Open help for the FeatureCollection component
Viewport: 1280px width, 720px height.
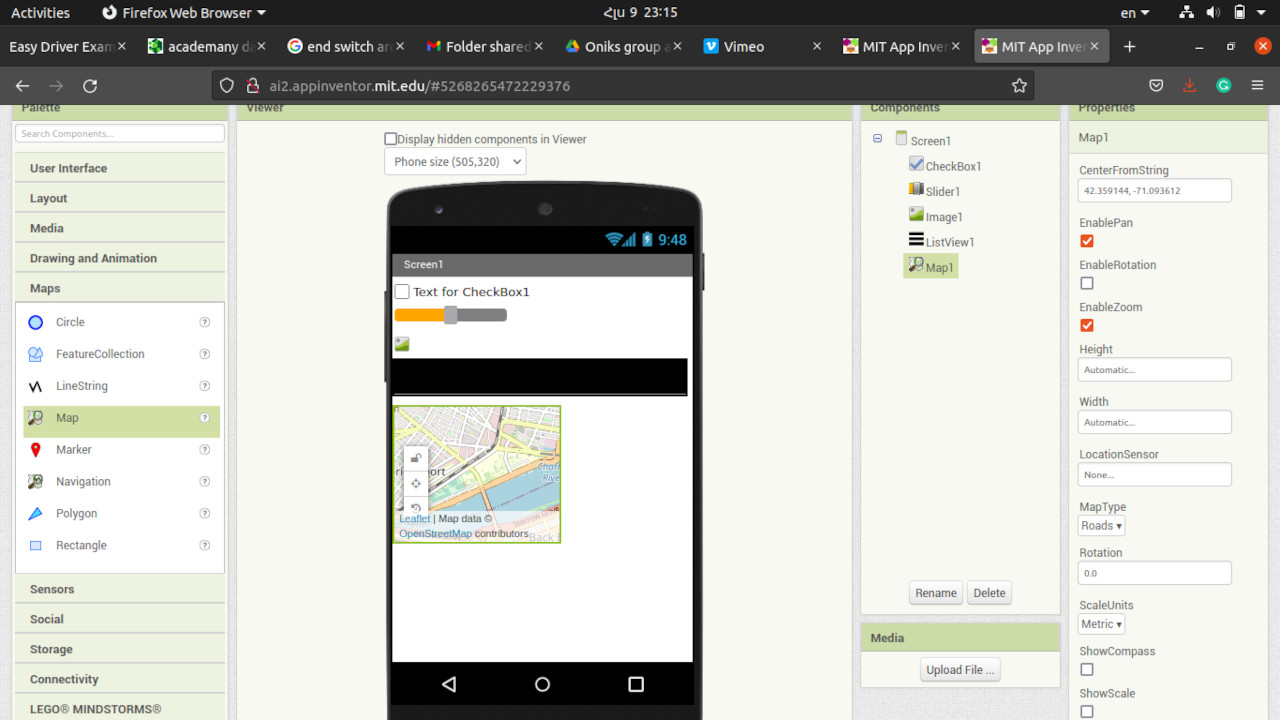coord(205,354)
